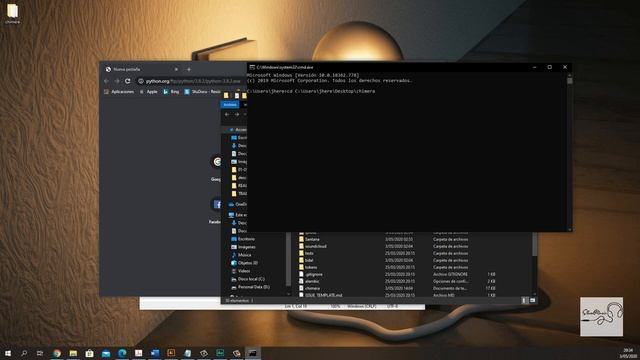
Task: Click Windows (CRLF) in Notepad status bar
Action: (362, 306)
